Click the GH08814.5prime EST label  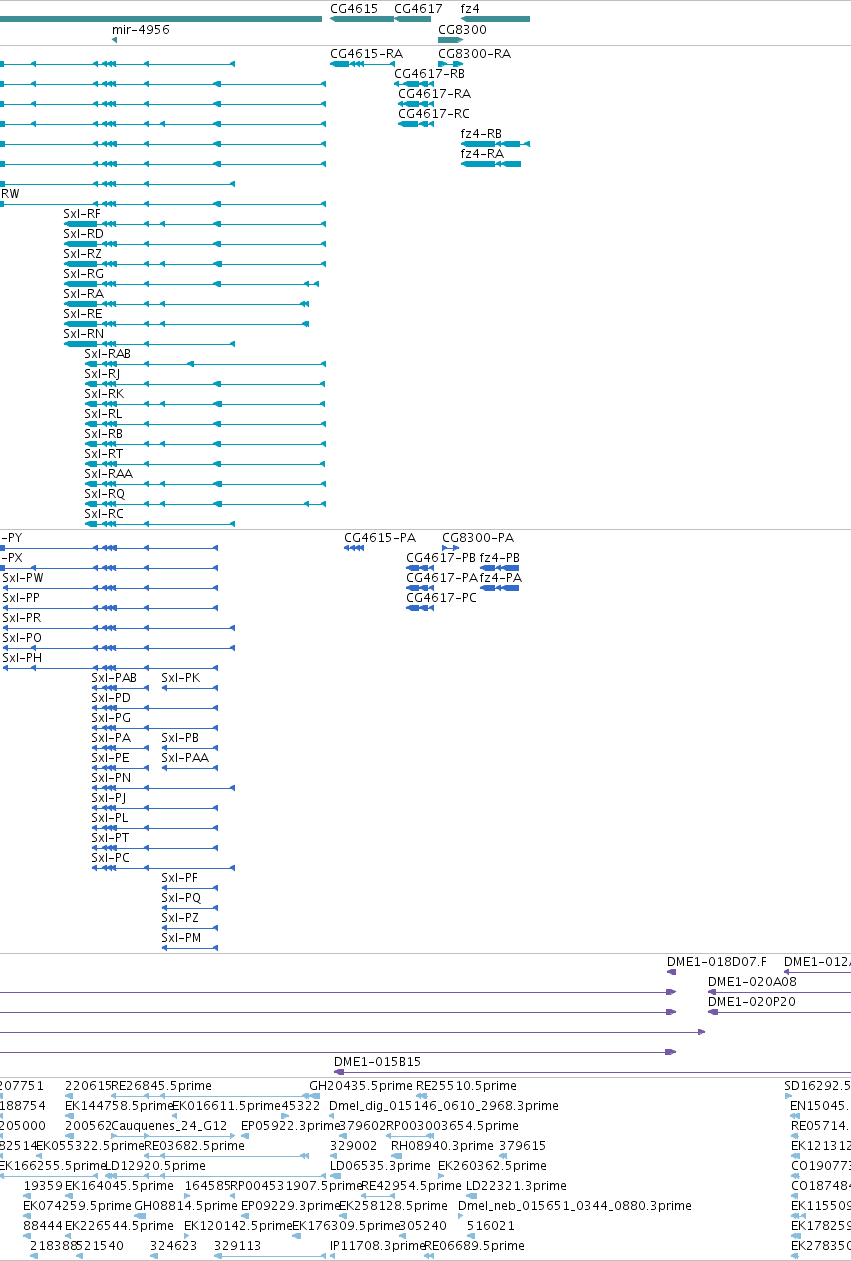186,1206
